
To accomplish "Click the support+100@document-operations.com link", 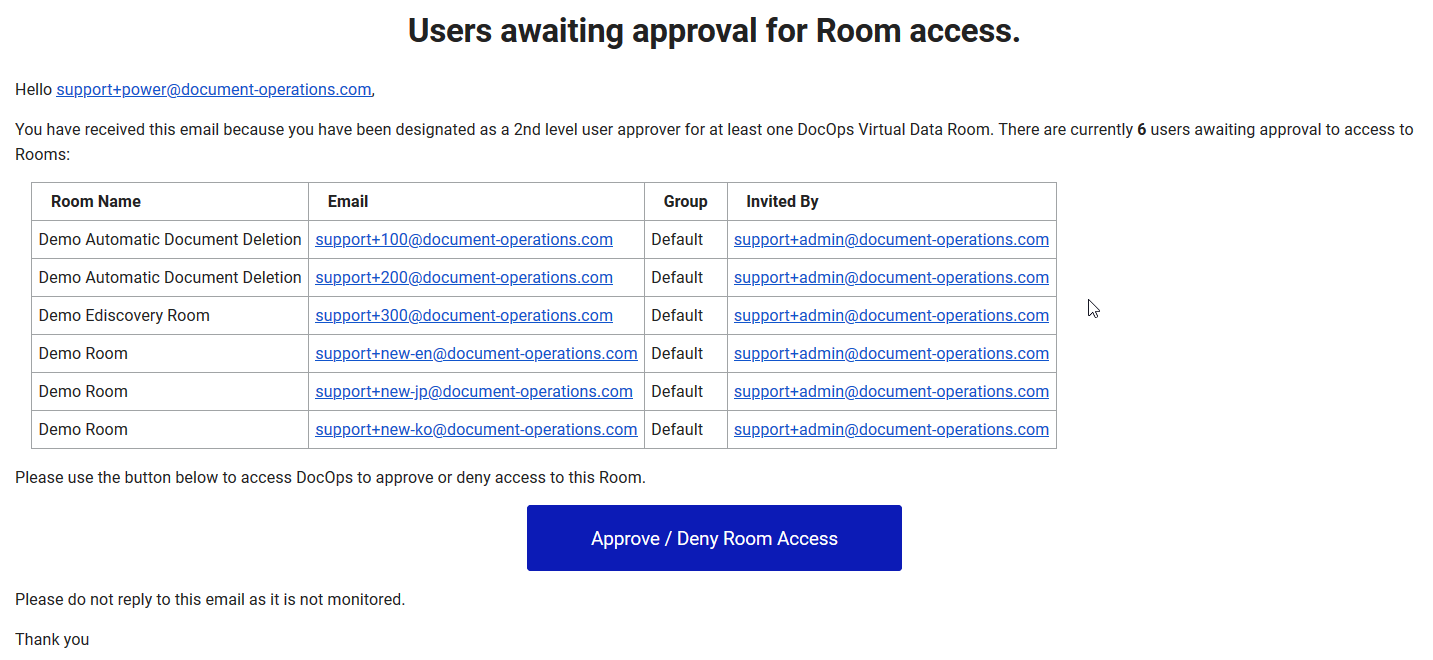I will (x=464, y=239).
